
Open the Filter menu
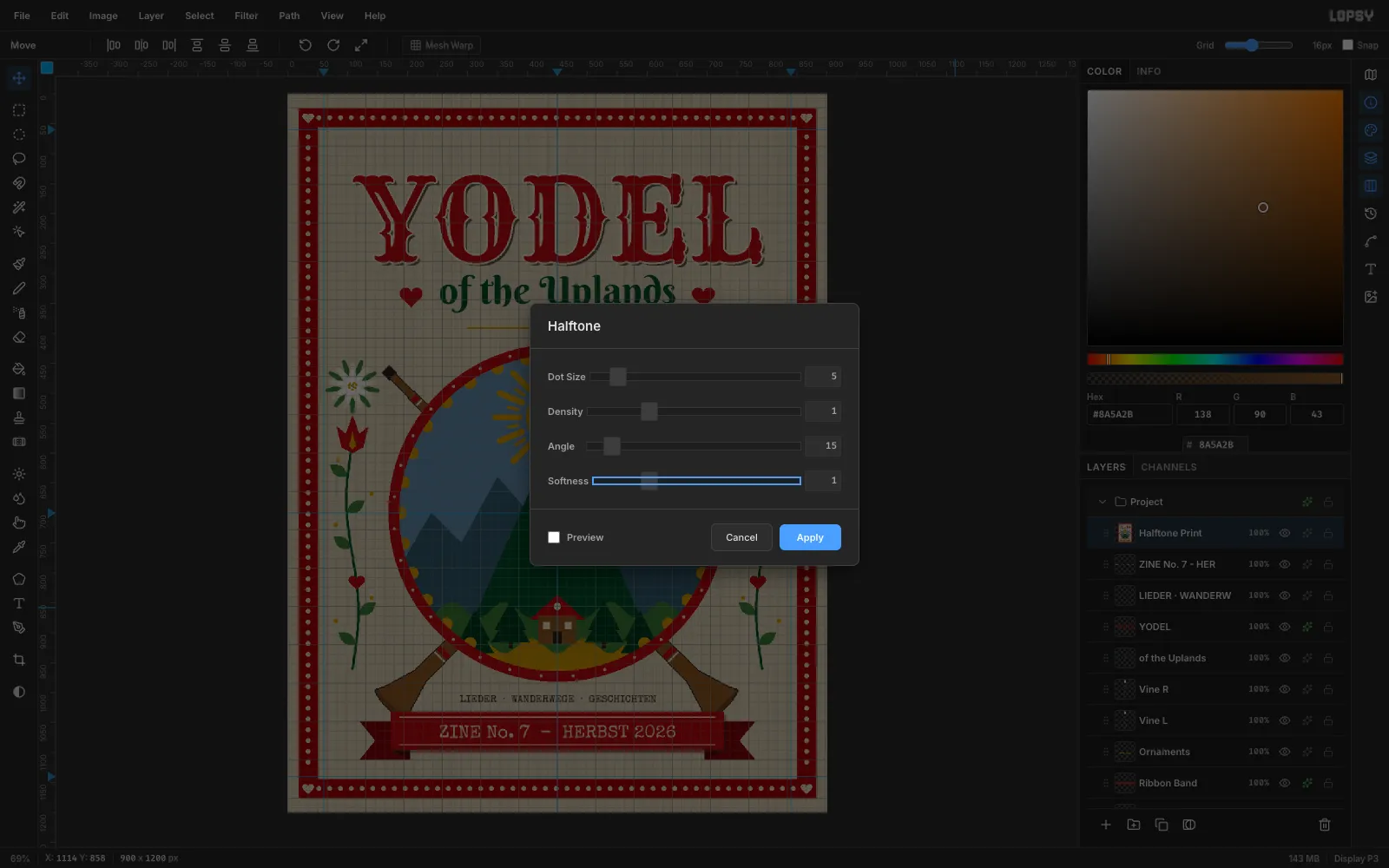[x=247, y=16]
